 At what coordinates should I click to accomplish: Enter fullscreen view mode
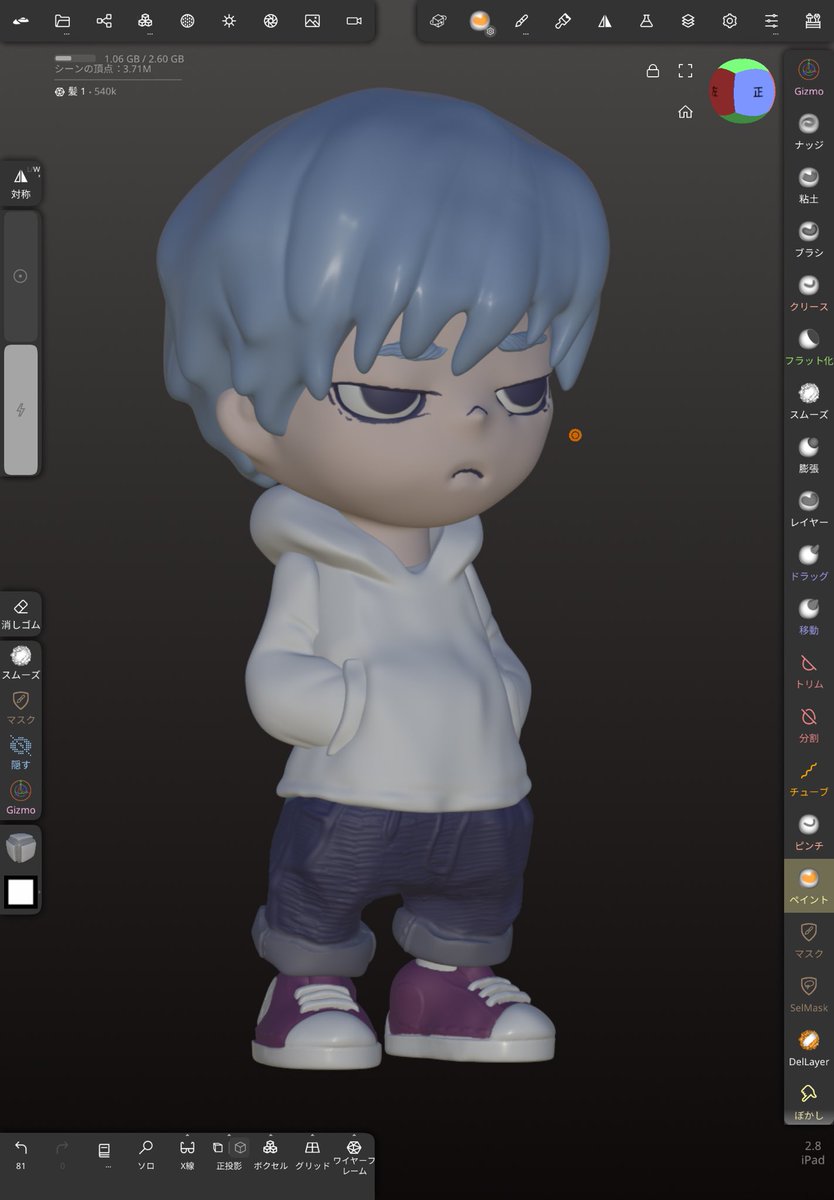click(685, 71)
